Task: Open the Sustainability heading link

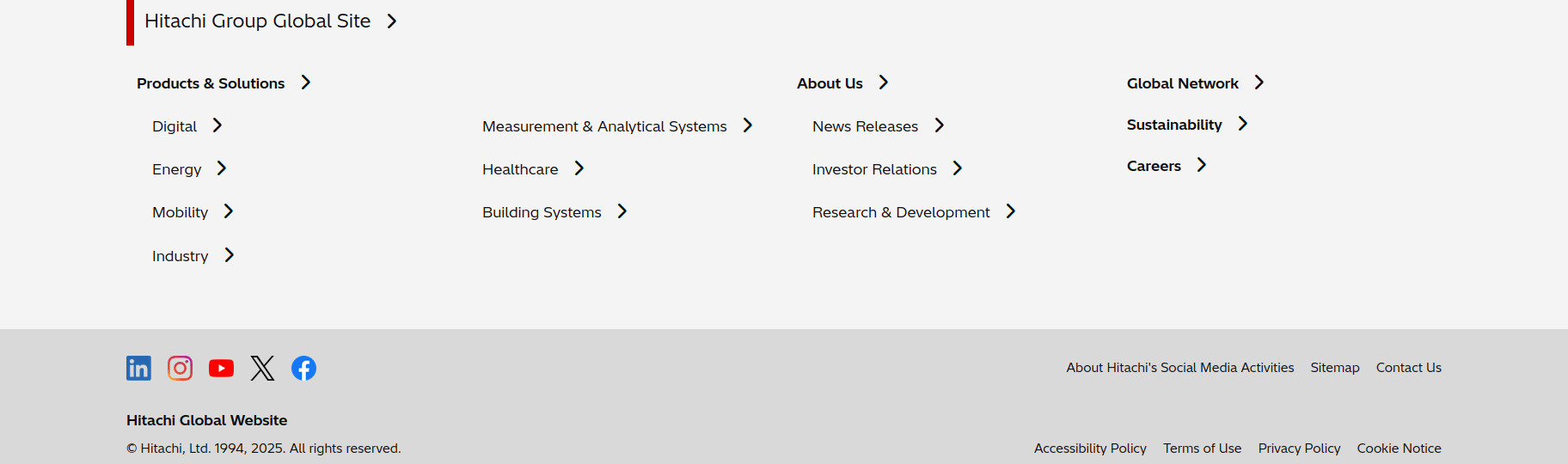Action: click(x=1174, y=125)
